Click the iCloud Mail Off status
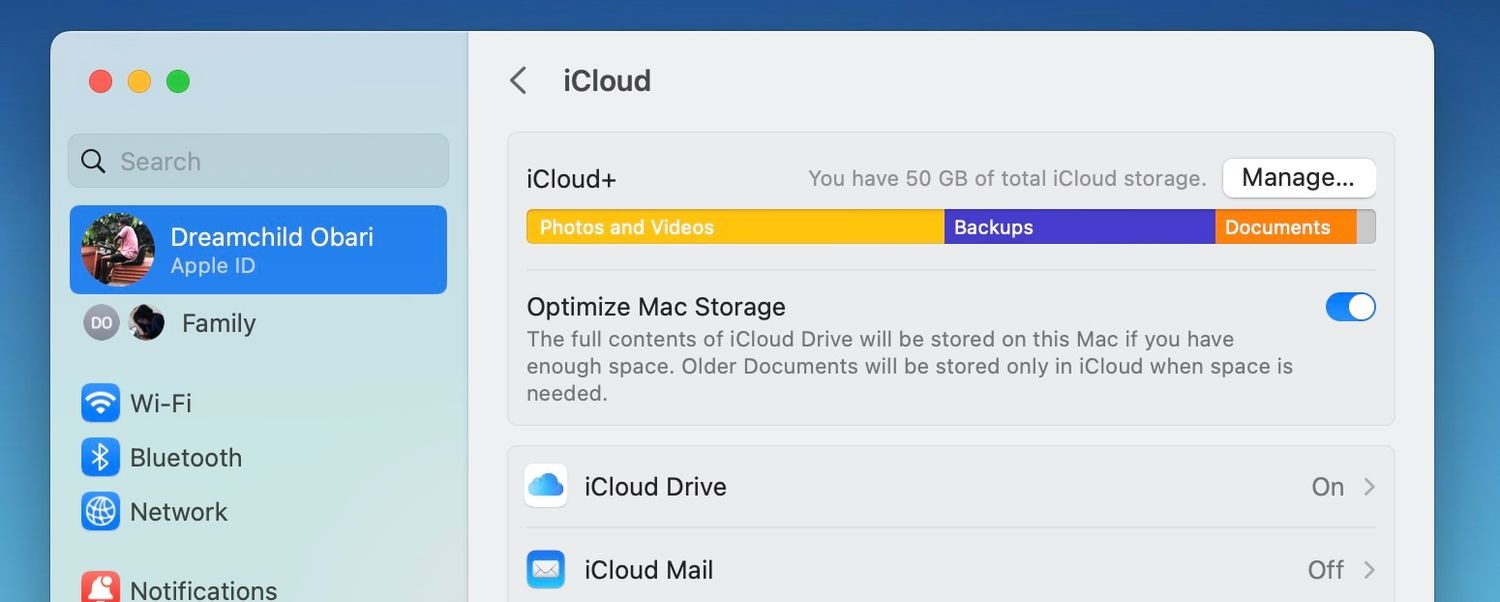 (1326, 570)
